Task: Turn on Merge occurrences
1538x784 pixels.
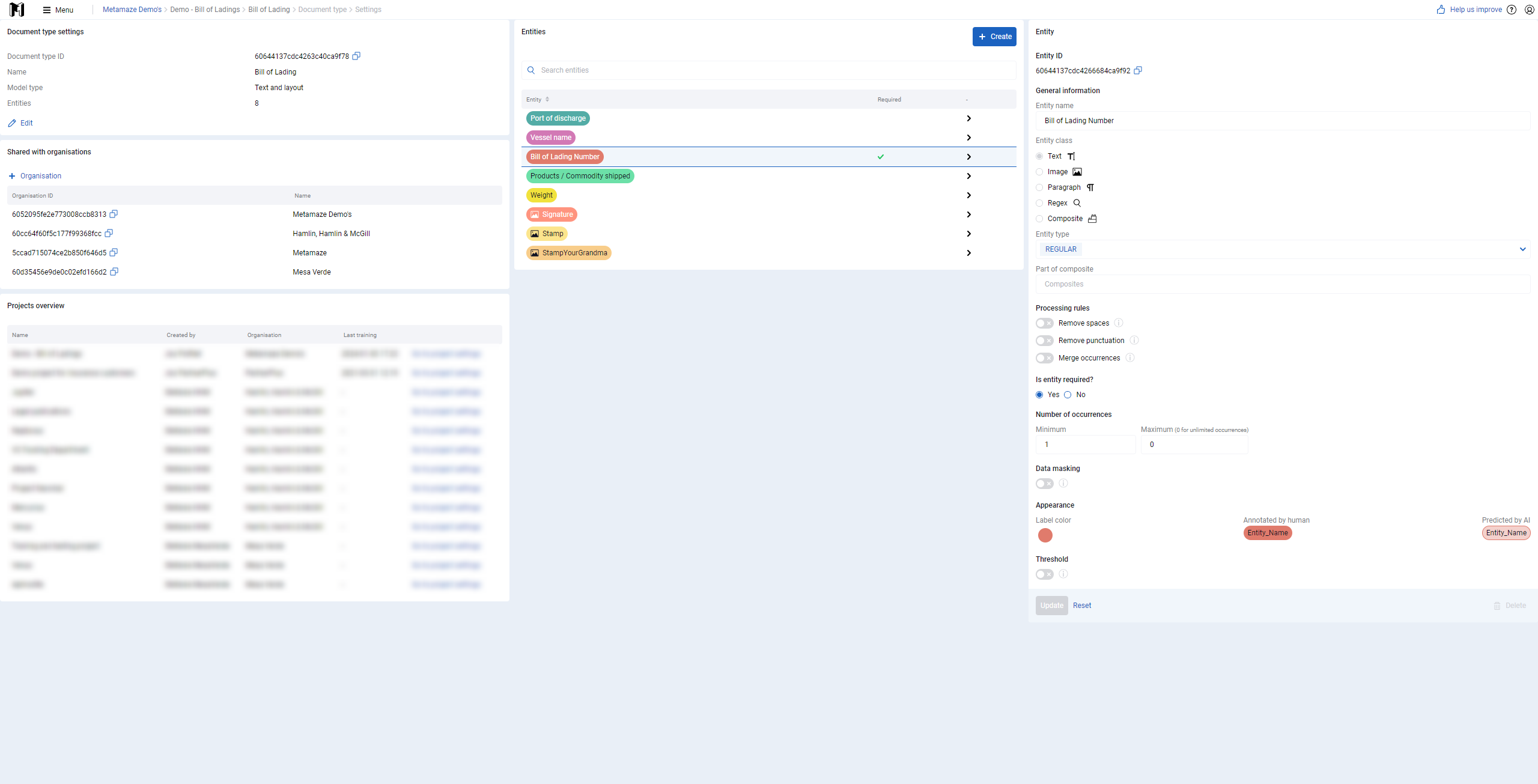Action: pos(1045,358)
